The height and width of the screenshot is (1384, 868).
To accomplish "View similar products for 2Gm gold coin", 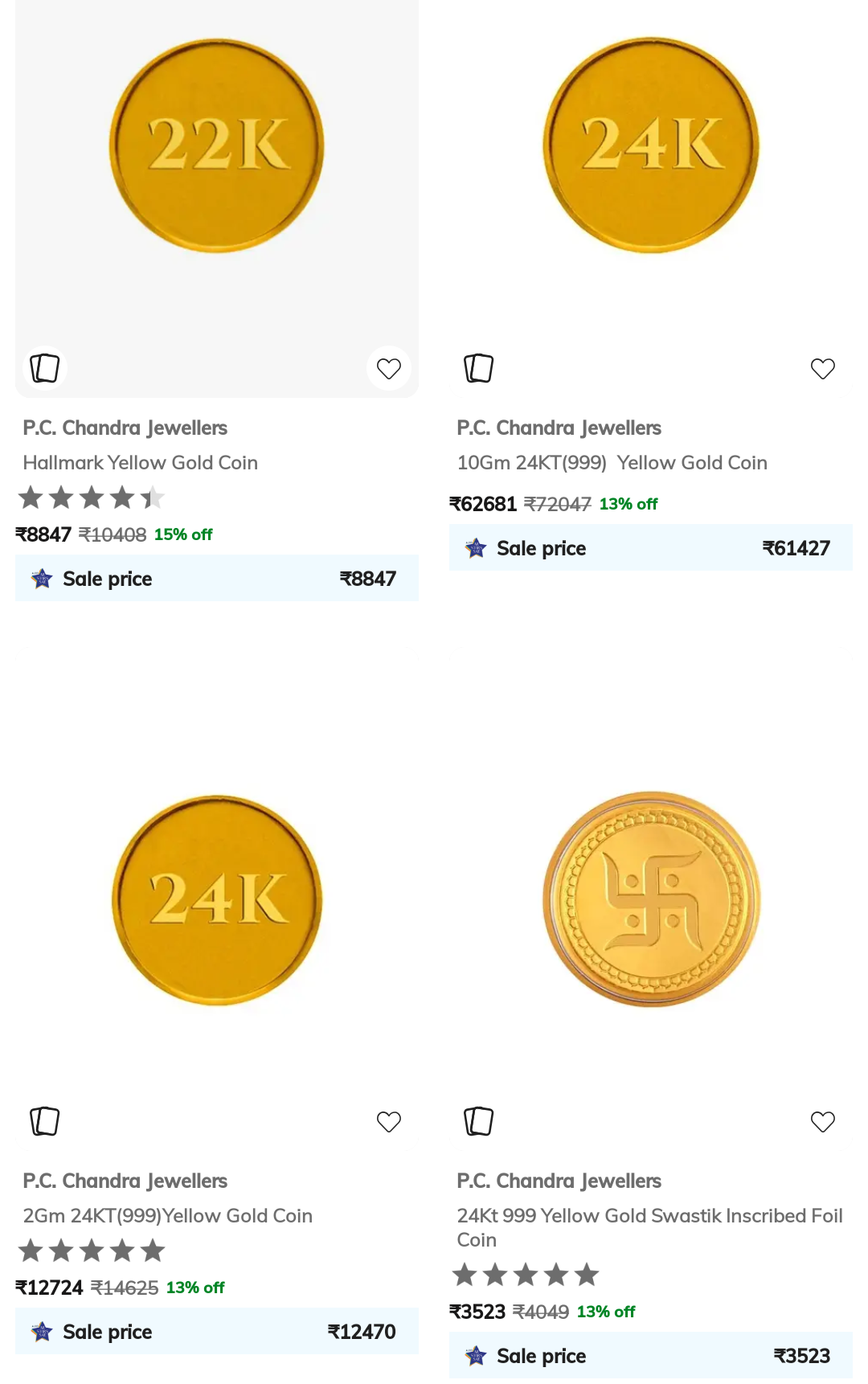I will [44, 1121].
